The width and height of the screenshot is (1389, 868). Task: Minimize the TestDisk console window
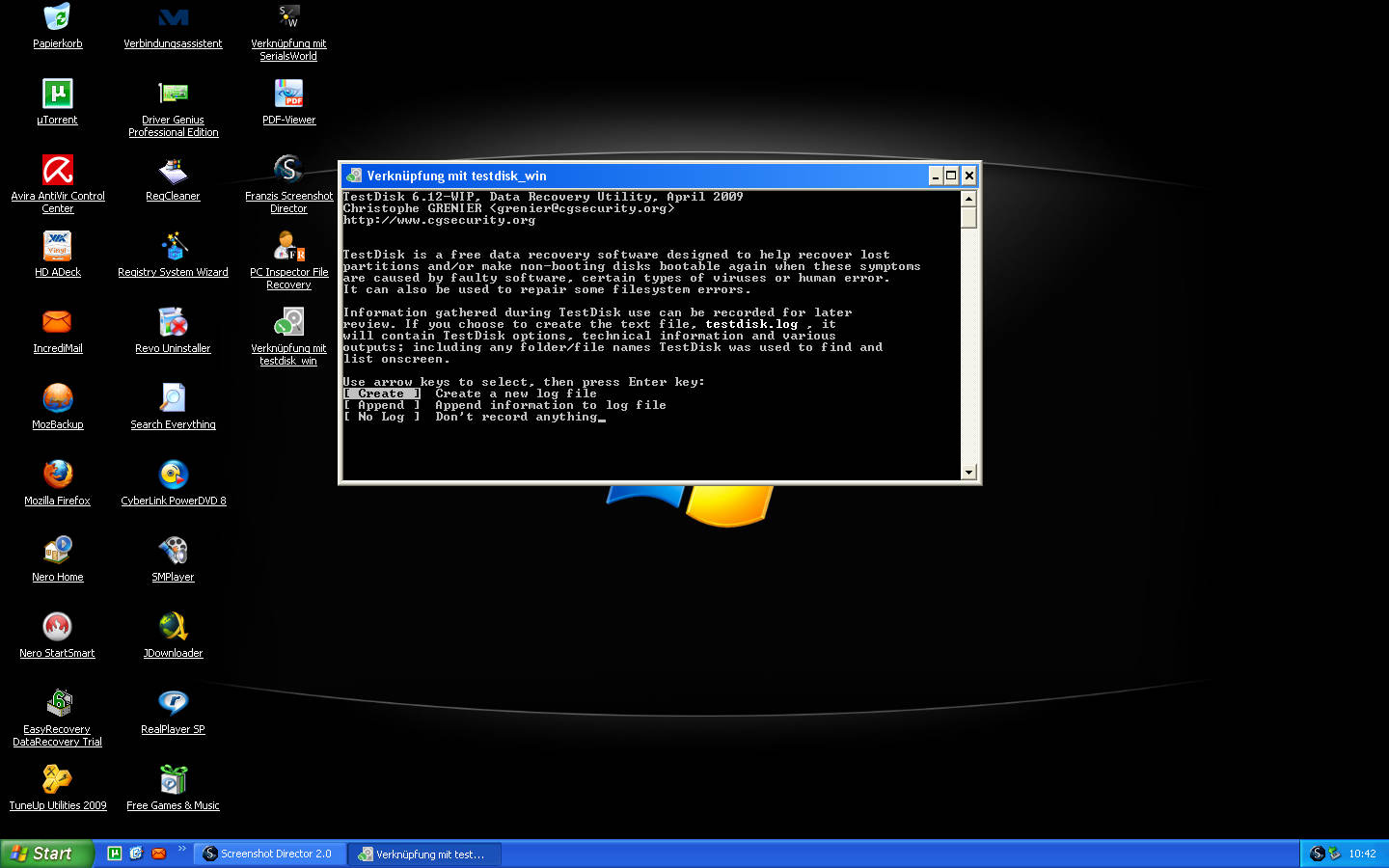(936, 176)
